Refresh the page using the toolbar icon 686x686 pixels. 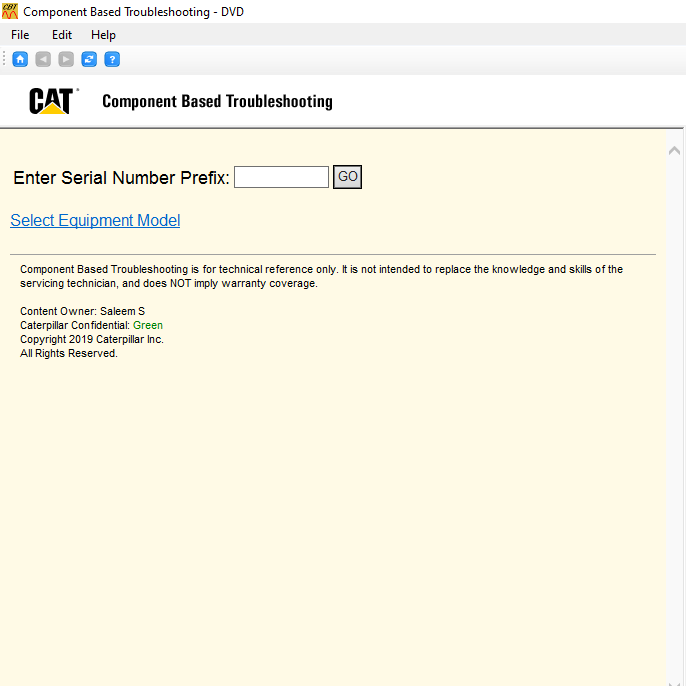89,59
